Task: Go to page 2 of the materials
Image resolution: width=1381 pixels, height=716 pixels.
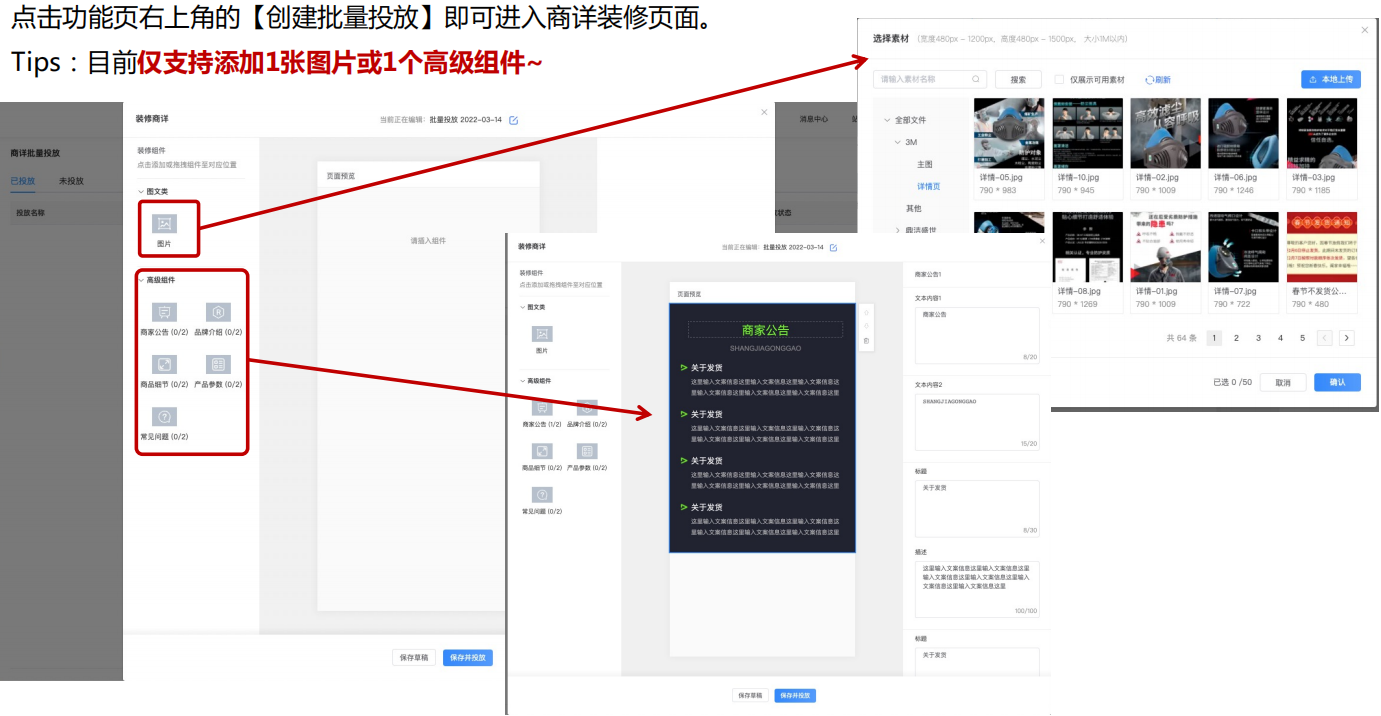Action: [x=1236, y=338]
